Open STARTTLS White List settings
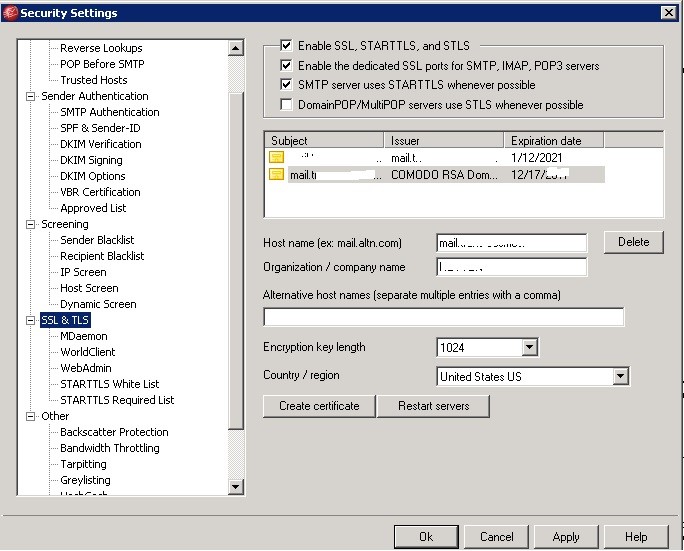The width and height of the screenshot is (684, 551). (109, 384)
